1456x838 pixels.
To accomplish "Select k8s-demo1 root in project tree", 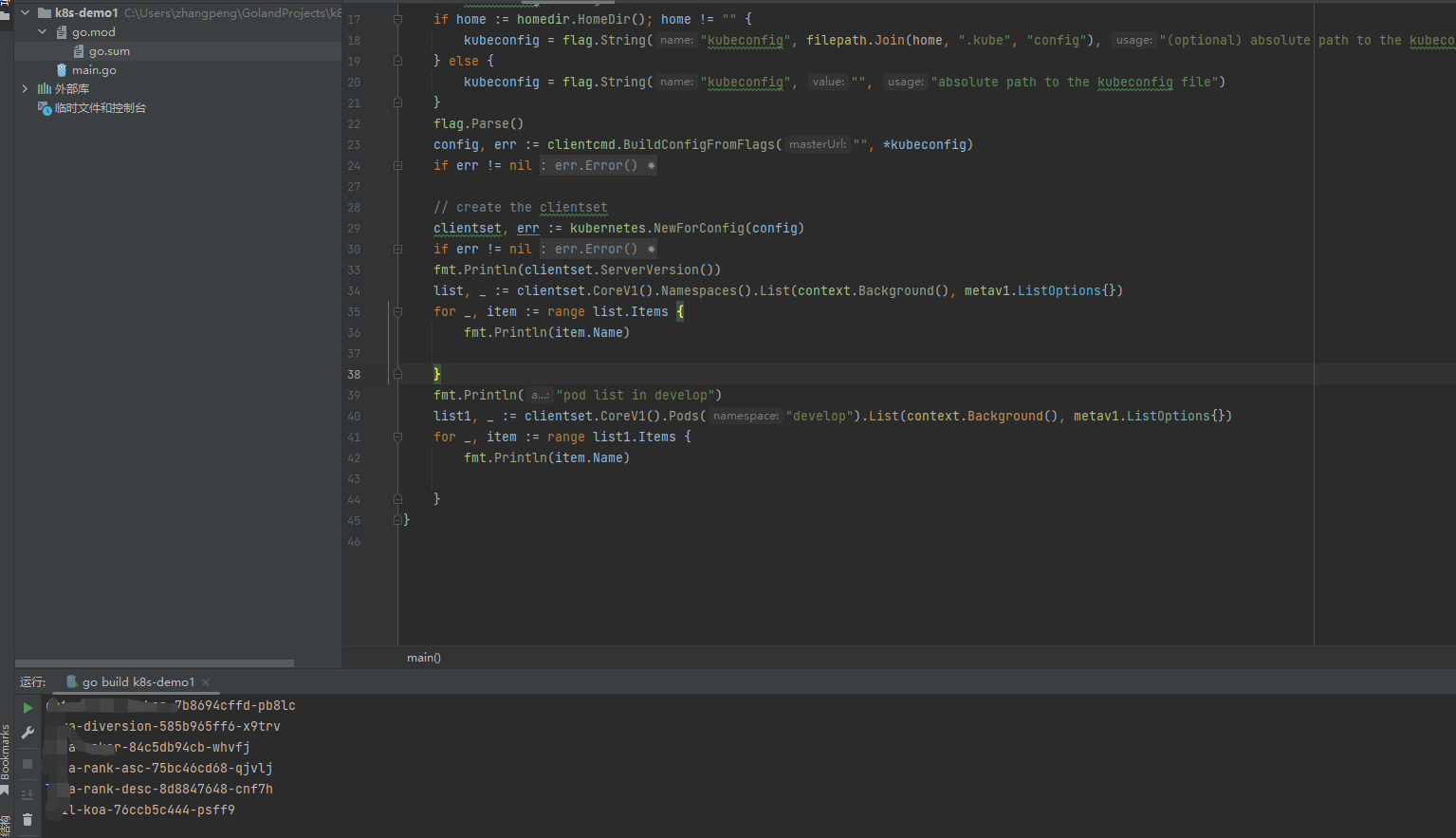I will (x=86, y=13).
